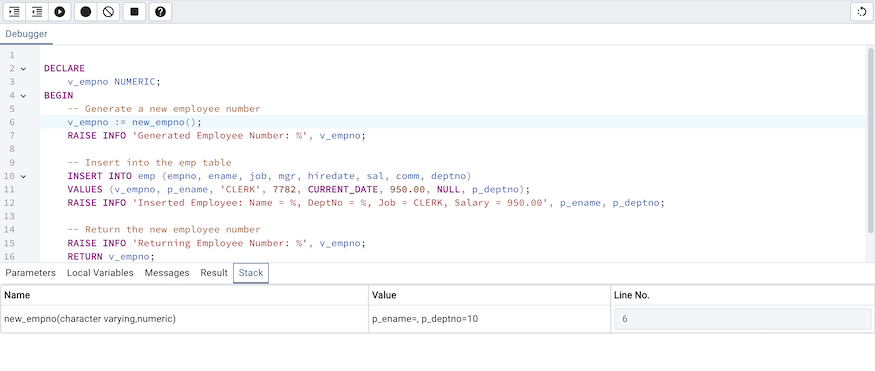
Task: Click the RAISE INFO 'Returning Employee Number' line
Action: 217,243
